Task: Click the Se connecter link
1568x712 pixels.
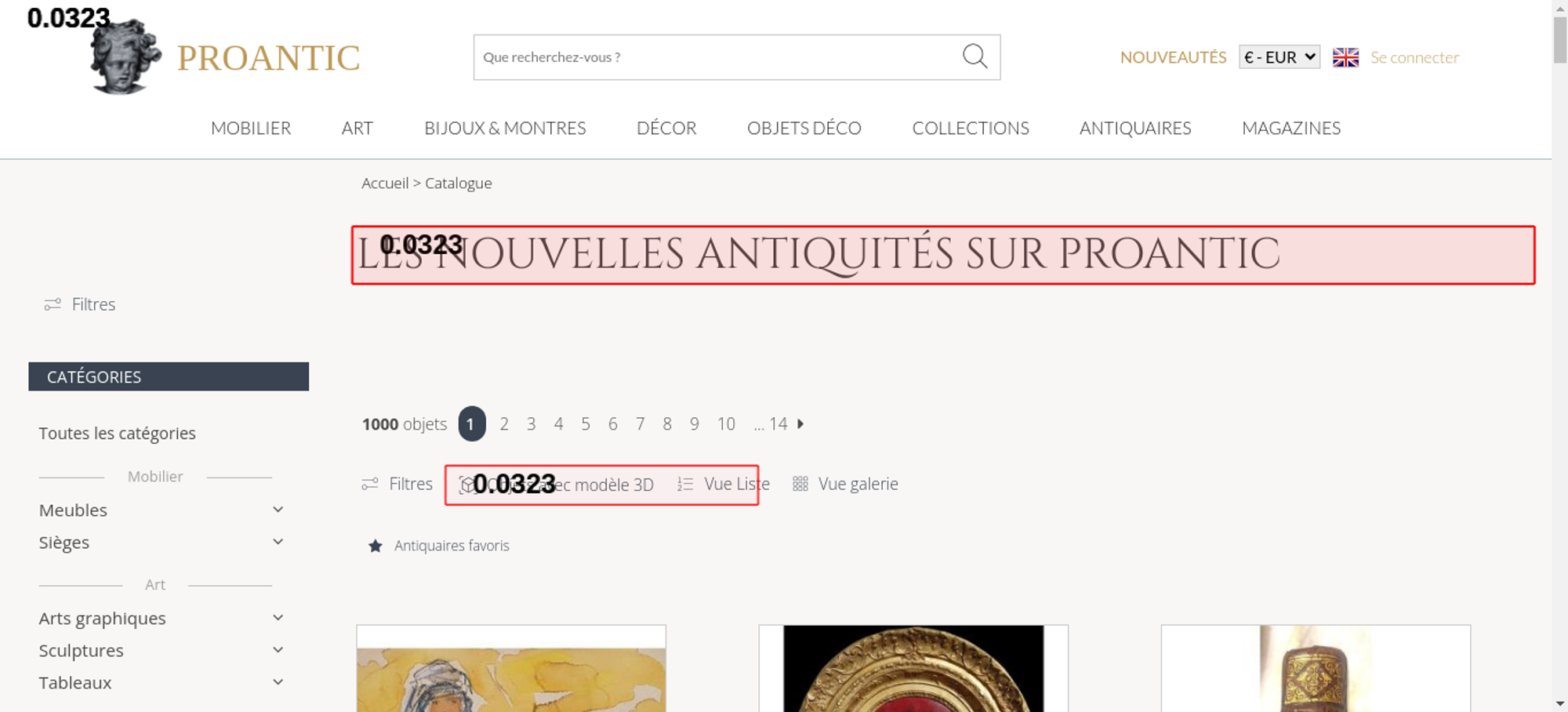Action: [x=1414, y=57]
